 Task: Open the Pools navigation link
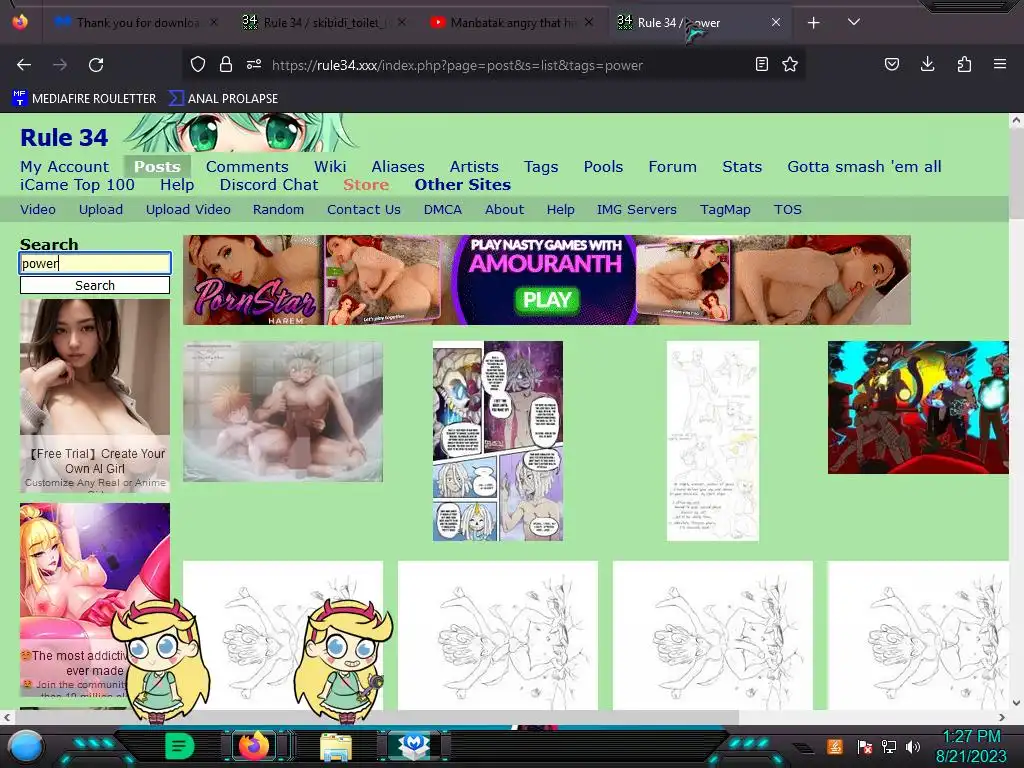click(x=603, y=167)
